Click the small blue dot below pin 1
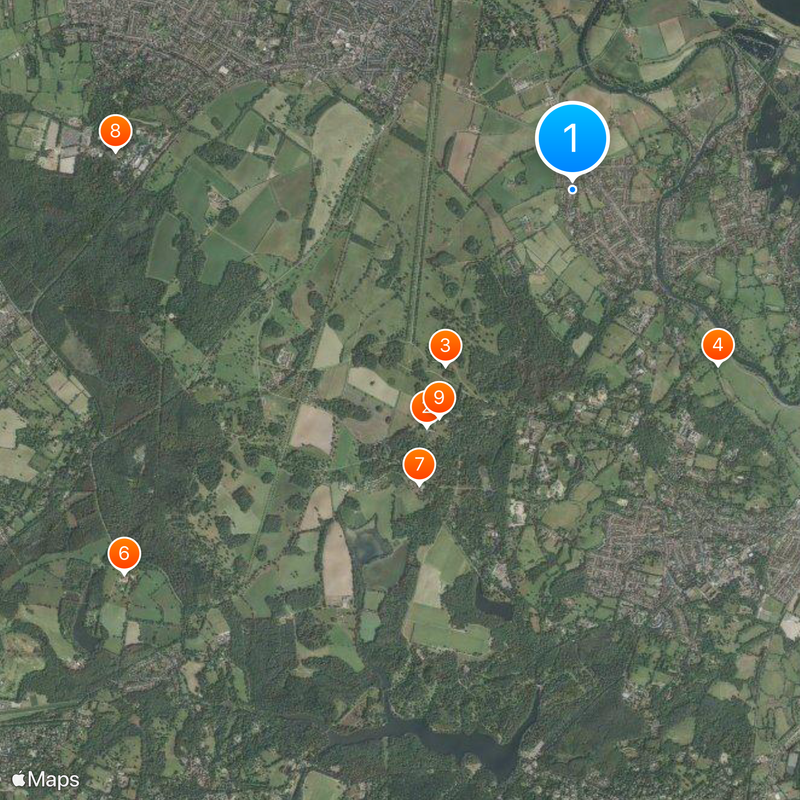The image size is (800, 800). click(x=572, y=189)
